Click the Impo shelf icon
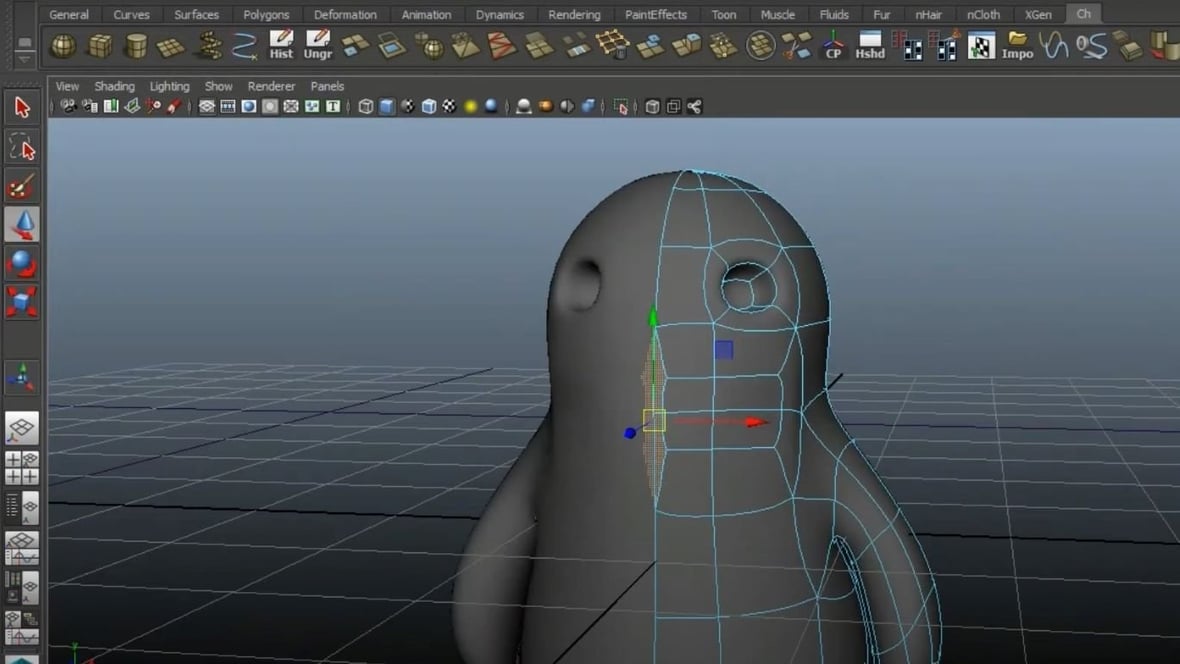Viewport: 1180px width, 664px height. [1017, 46]
